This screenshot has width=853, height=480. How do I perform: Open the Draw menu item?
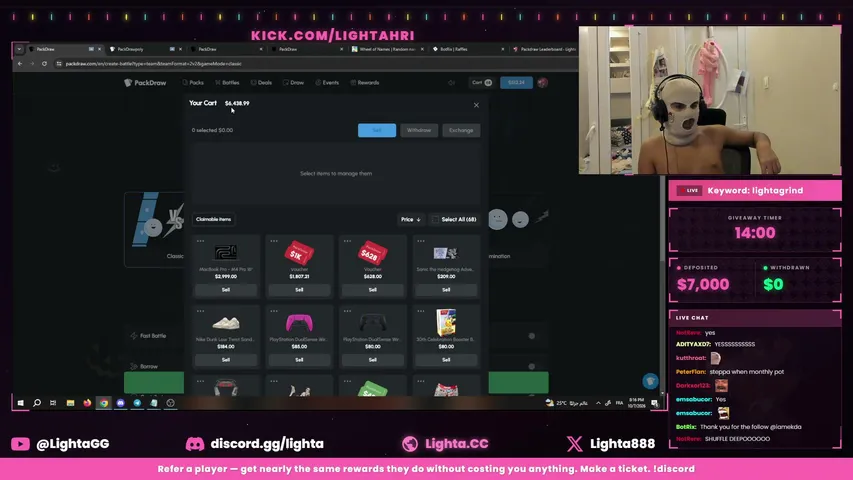pyautogui.click(x=293, y=83)
